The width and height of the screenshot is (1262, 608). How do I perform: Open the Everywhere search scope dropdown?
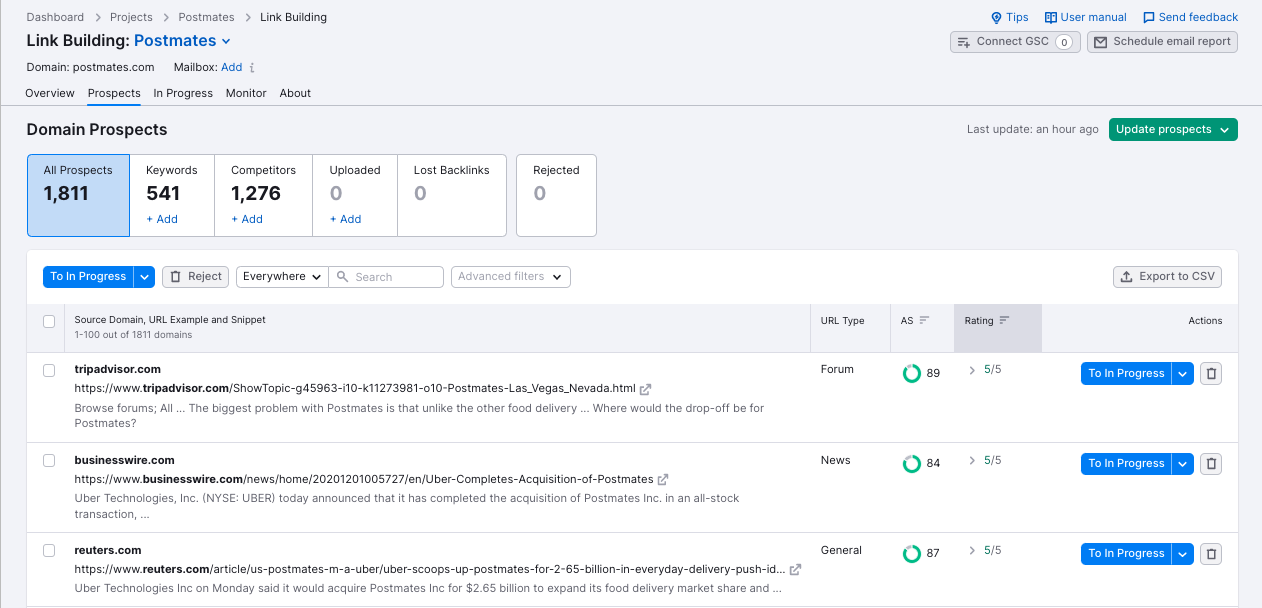282,277
